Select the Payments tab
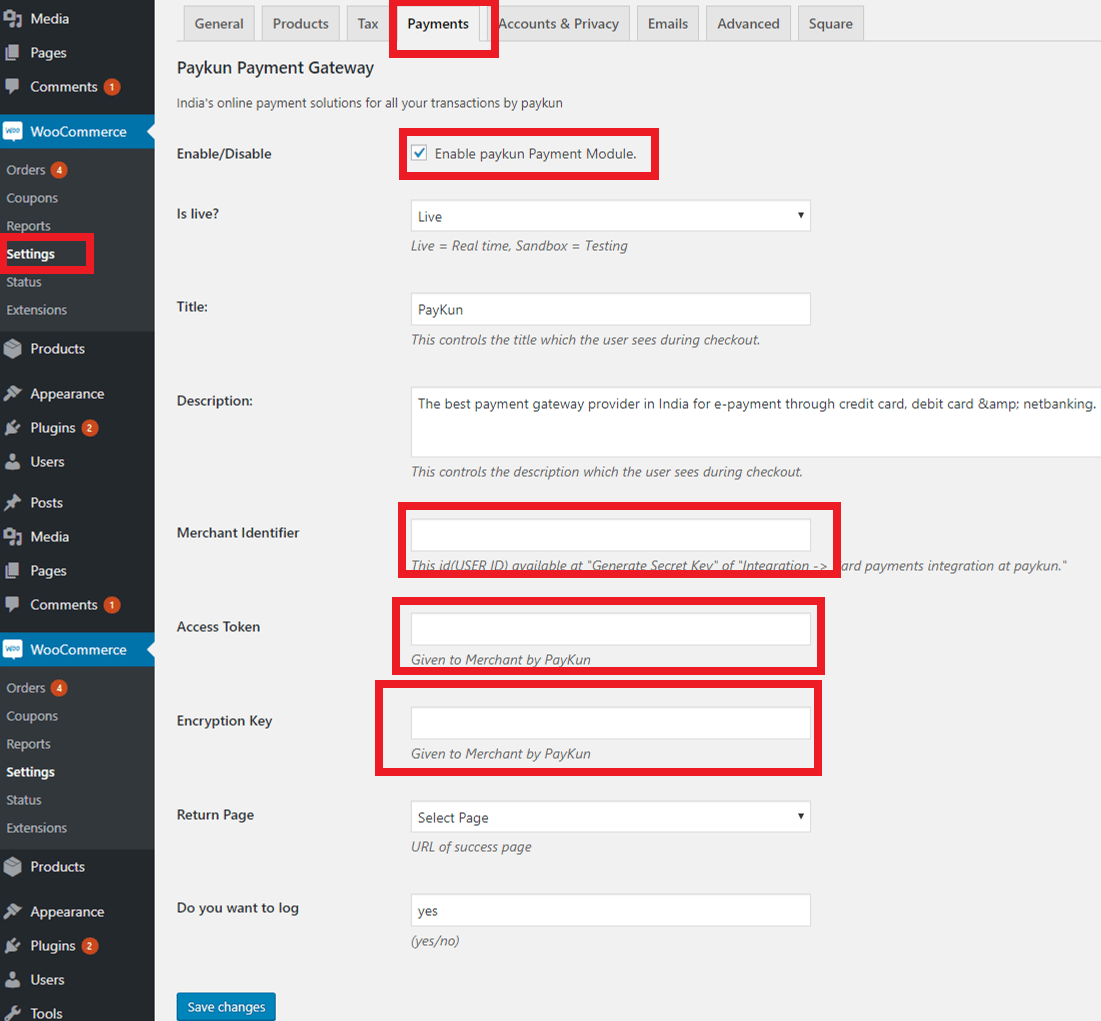Screen dimensions: 1101x1021 click(x=438, y=24)
